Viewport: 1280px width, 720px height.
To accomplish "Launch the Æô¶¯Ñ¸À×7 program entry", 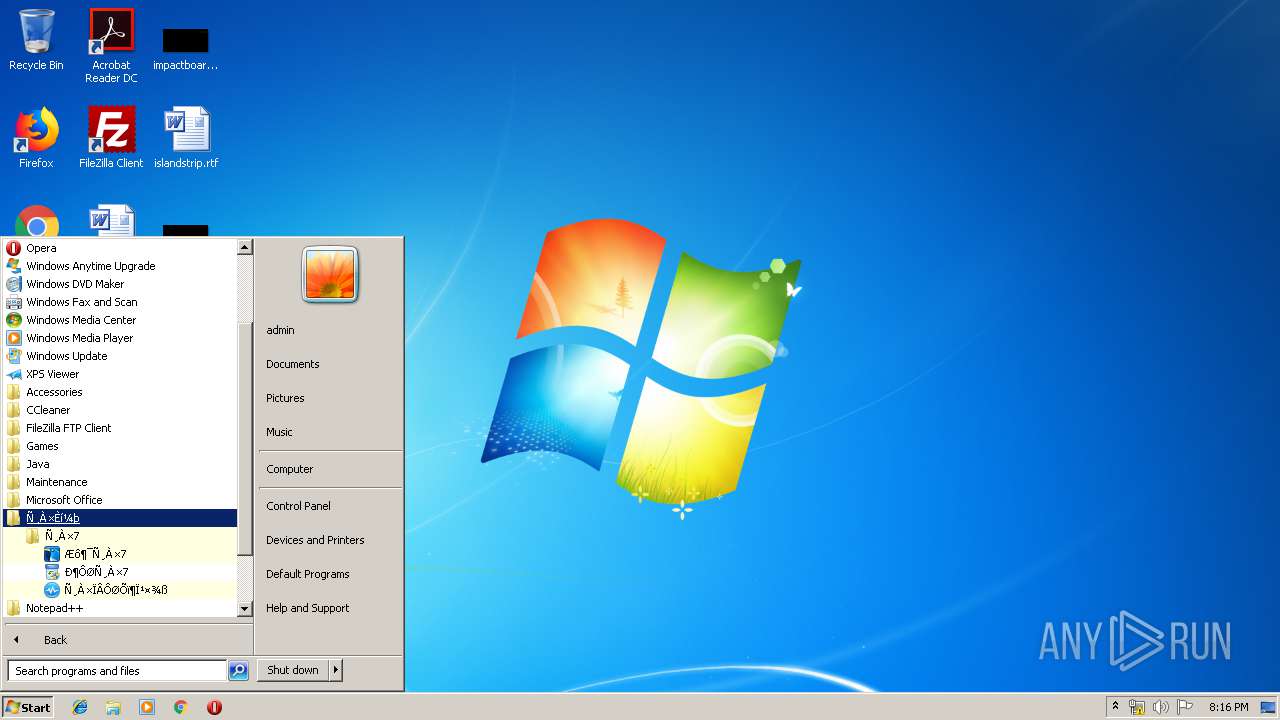I will [120, 554].
